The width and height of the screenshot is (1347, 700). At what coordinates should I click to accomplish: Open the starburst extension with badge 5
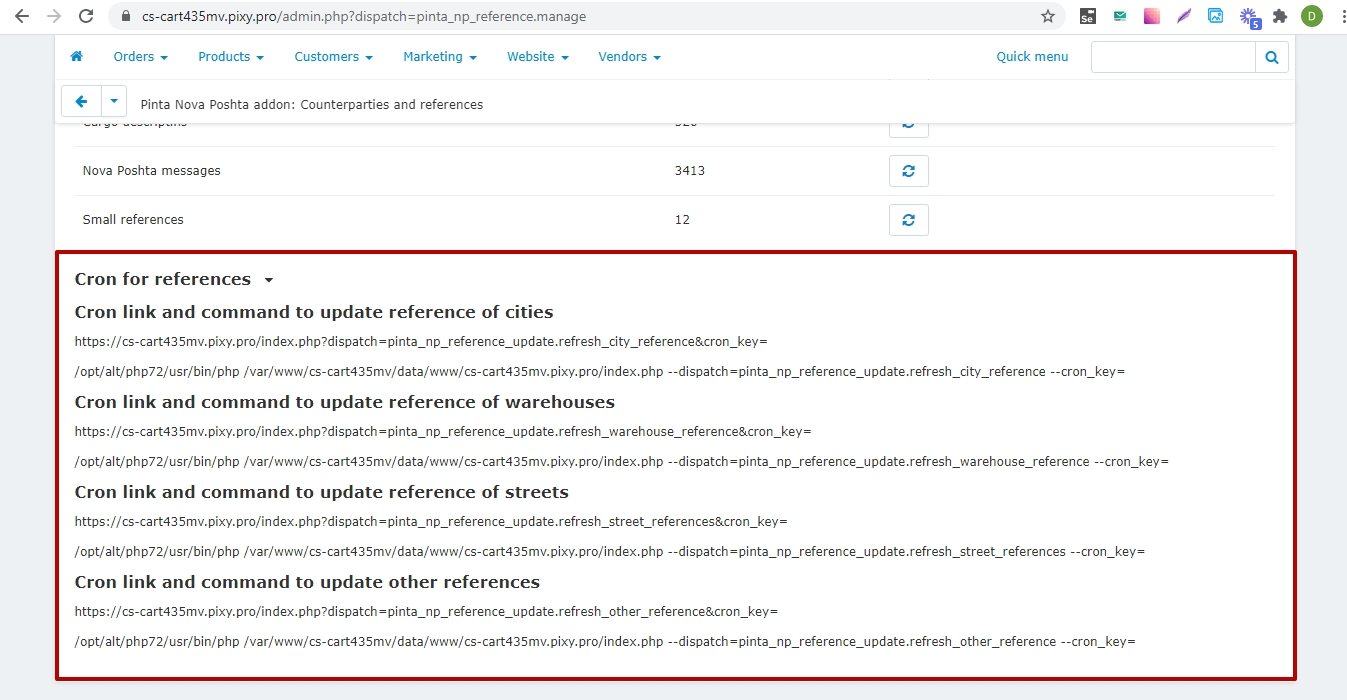[x=1249, y=17]
